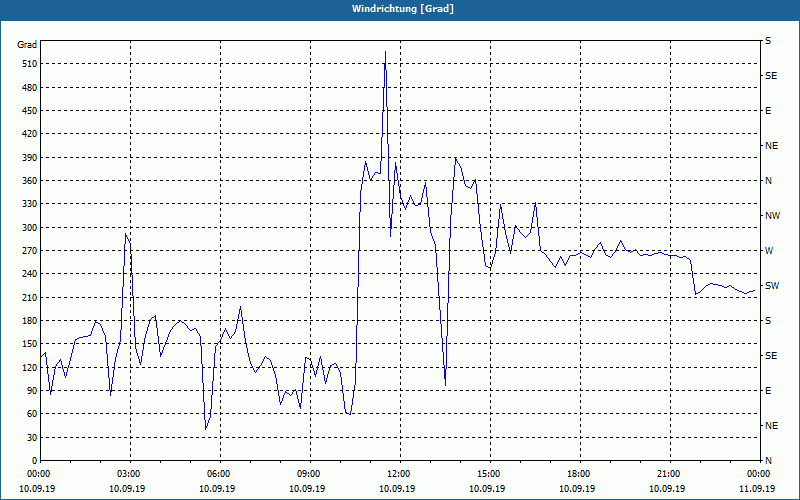The width and height of the screenshot is (800, 500).
Task: Click the 240 y-axis value
Action: point(30,274)
